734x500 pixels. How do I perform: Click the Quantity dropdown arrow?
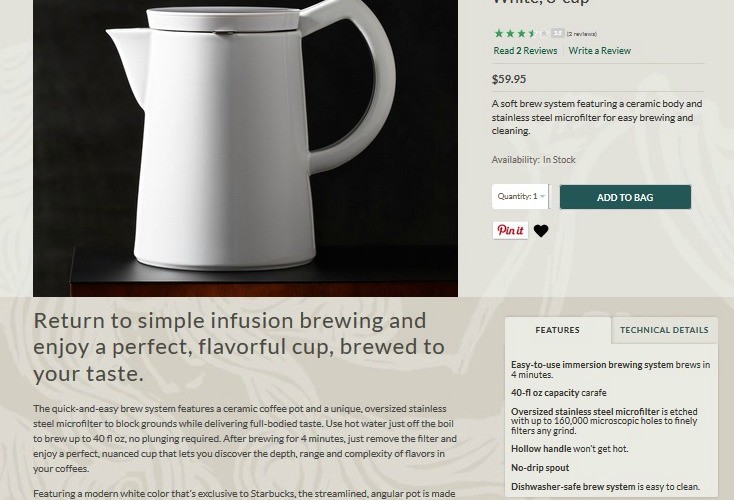point(542,197)
